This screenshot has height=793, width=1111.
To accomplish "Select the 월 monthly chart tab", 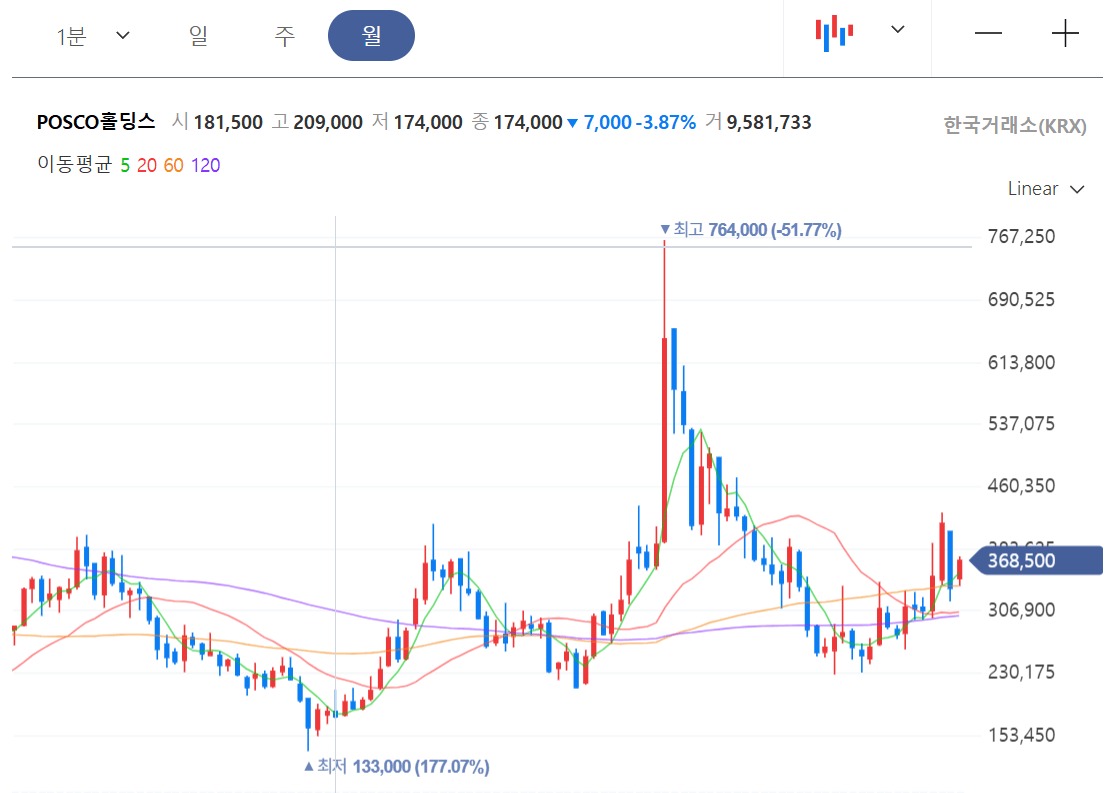I will [371, 35].
